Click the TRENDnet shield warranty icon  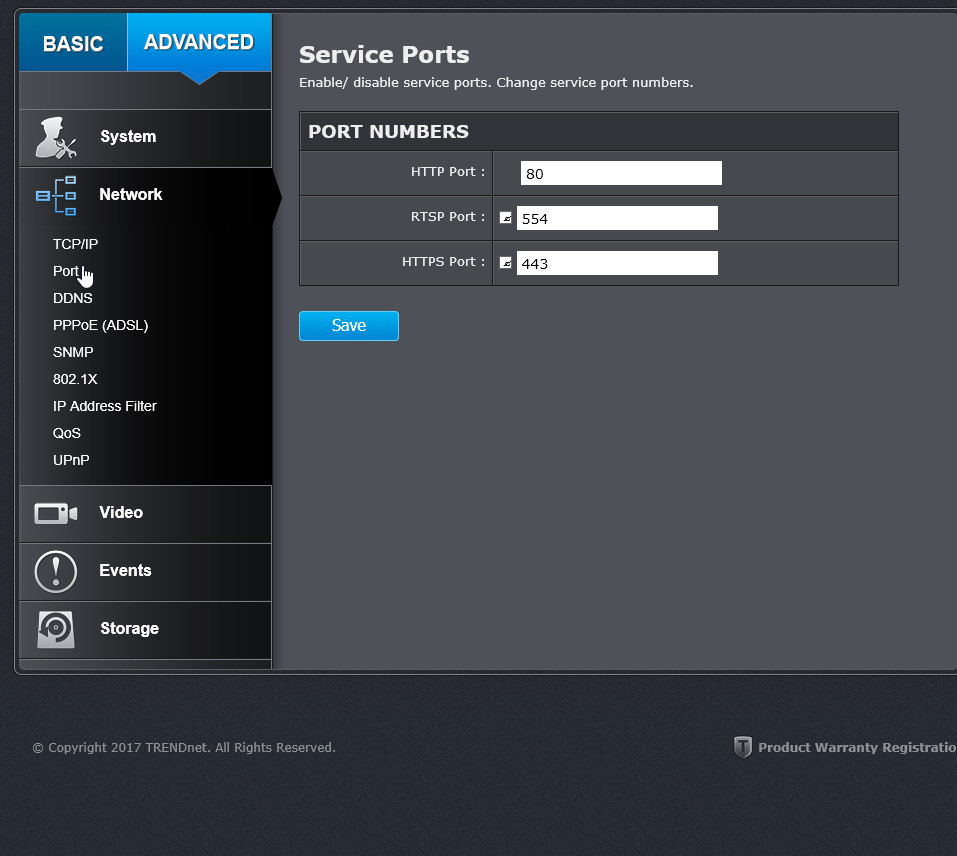pyautogui.click(x=743, y=747)
